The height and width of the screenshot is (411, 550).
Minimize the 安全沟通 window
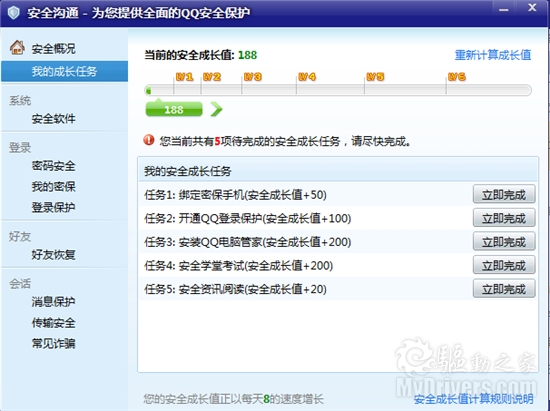(504, 9)
